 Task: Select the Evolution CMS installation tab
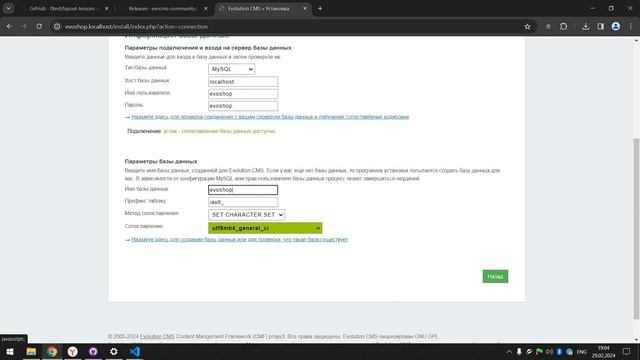click(258, 8)
